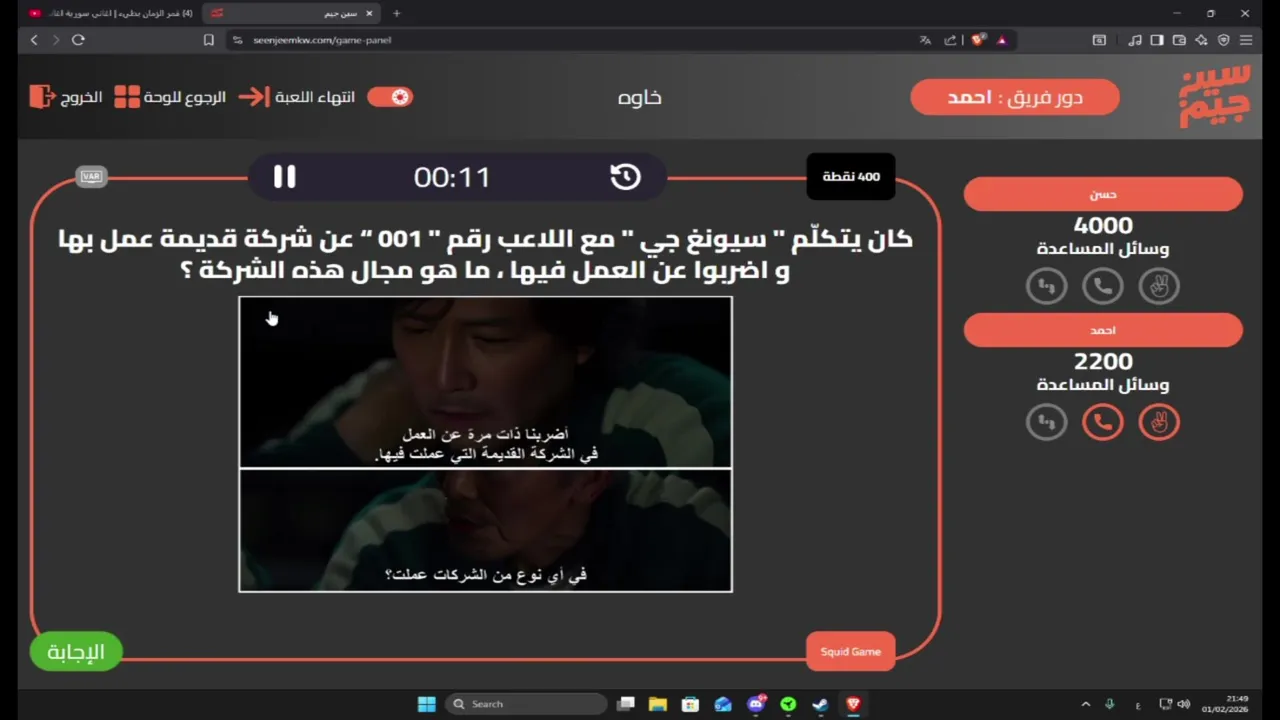Image resolution: width=1280 pixels, height=720 pixels.
Task: Open site settings icon in address bar
Action: click(x=237, y=40)
